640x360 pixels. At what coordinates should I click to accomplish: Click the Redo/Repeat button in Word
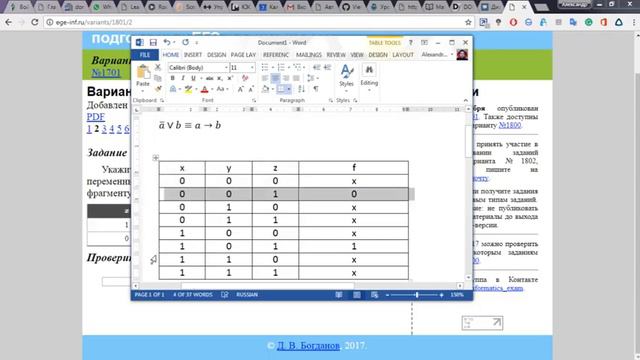point(186,42)
